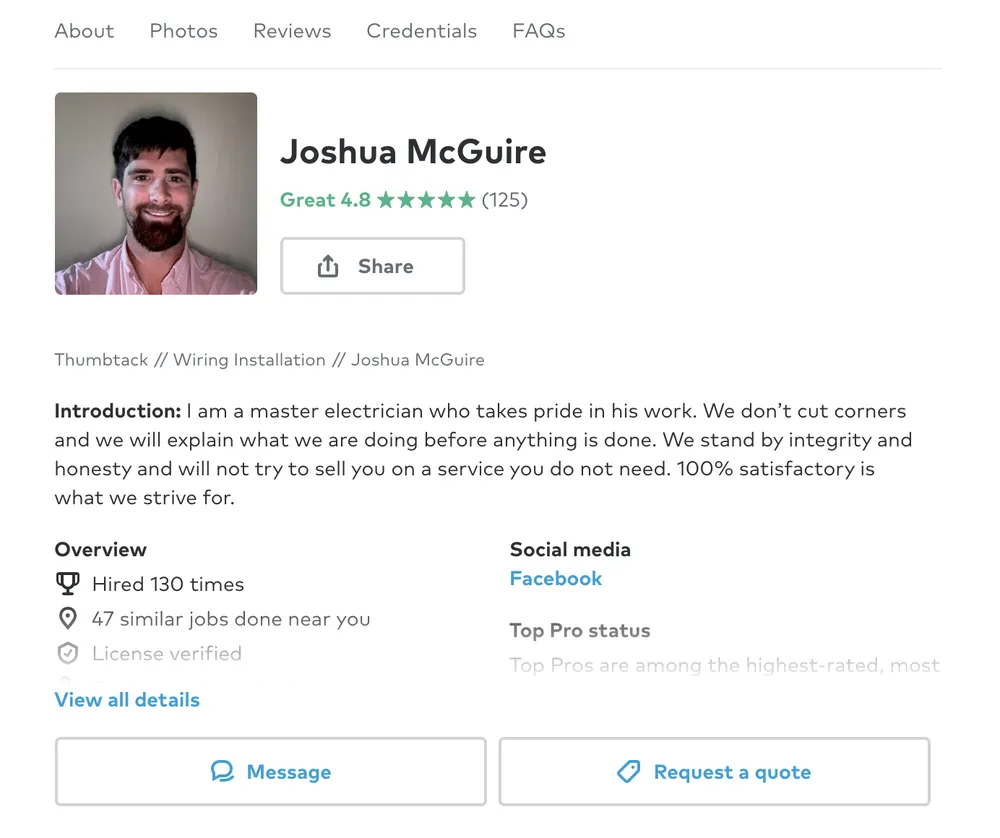The height and width of the screenshot is (838, 1000).
Task: Go to the Reviews tab
Action: (x=292, y=31)
